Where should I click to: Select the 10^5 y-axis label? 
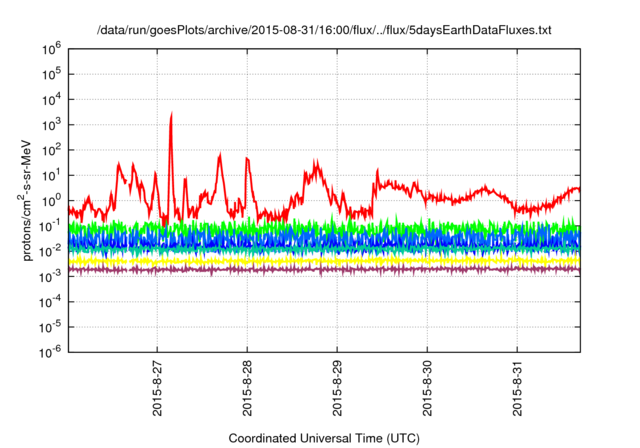tap(51, 75)
